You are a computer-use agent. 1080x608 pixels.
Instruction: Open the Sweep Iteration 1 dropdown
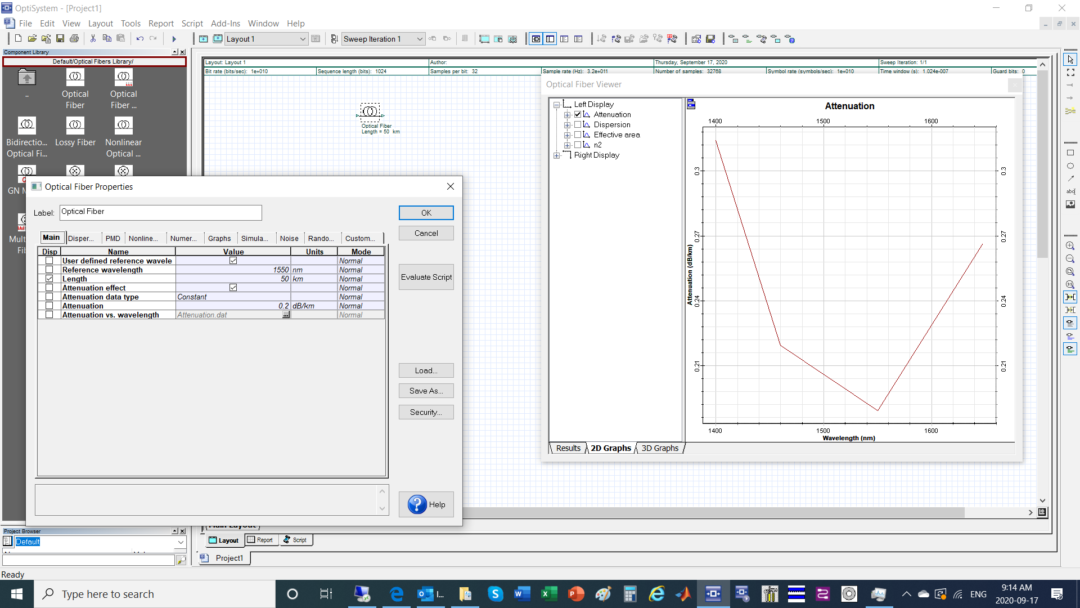pos(420,39)
